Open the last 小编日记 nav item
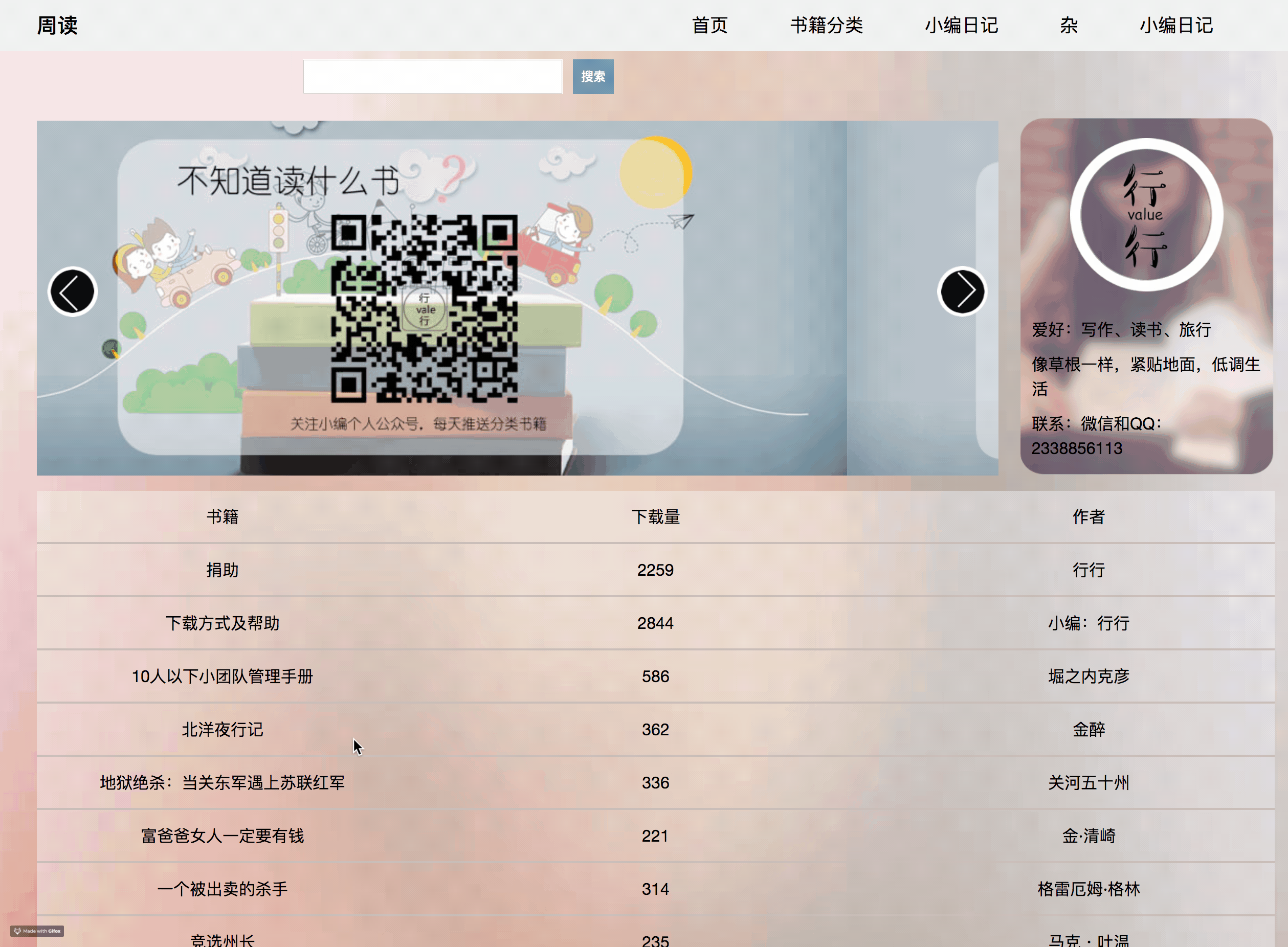 pos(1175,25)
